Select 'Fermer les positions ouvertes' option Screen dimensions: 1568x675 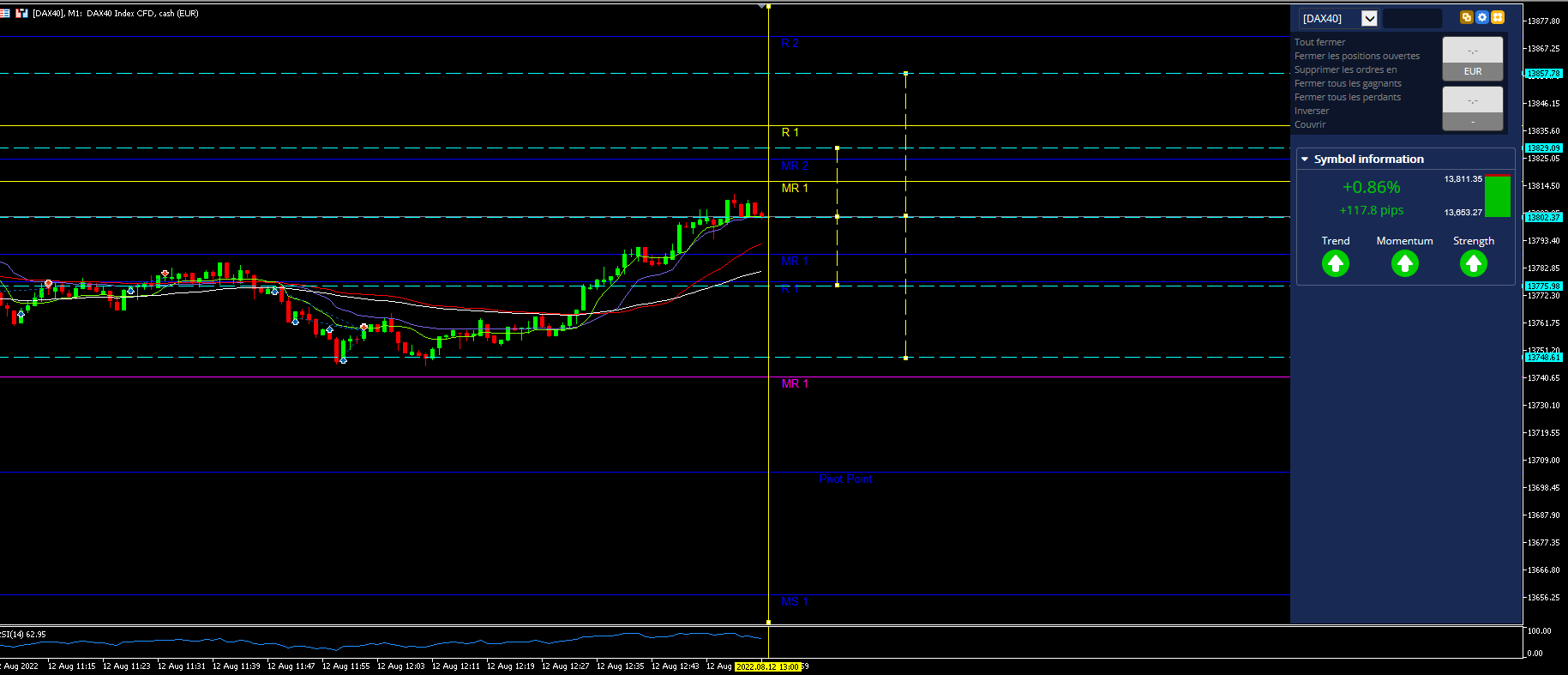(x=1356, y=56)
